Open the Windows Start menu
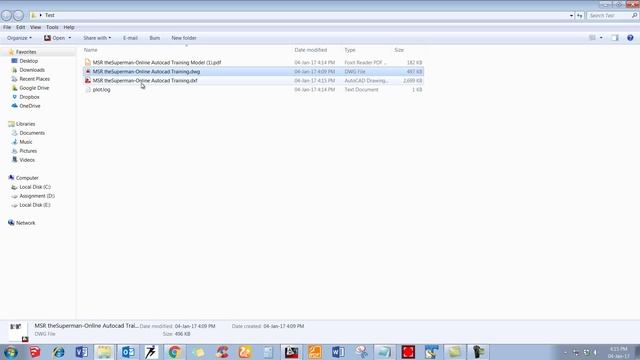The width and height of the screenshot is (640, 360). 11,352
